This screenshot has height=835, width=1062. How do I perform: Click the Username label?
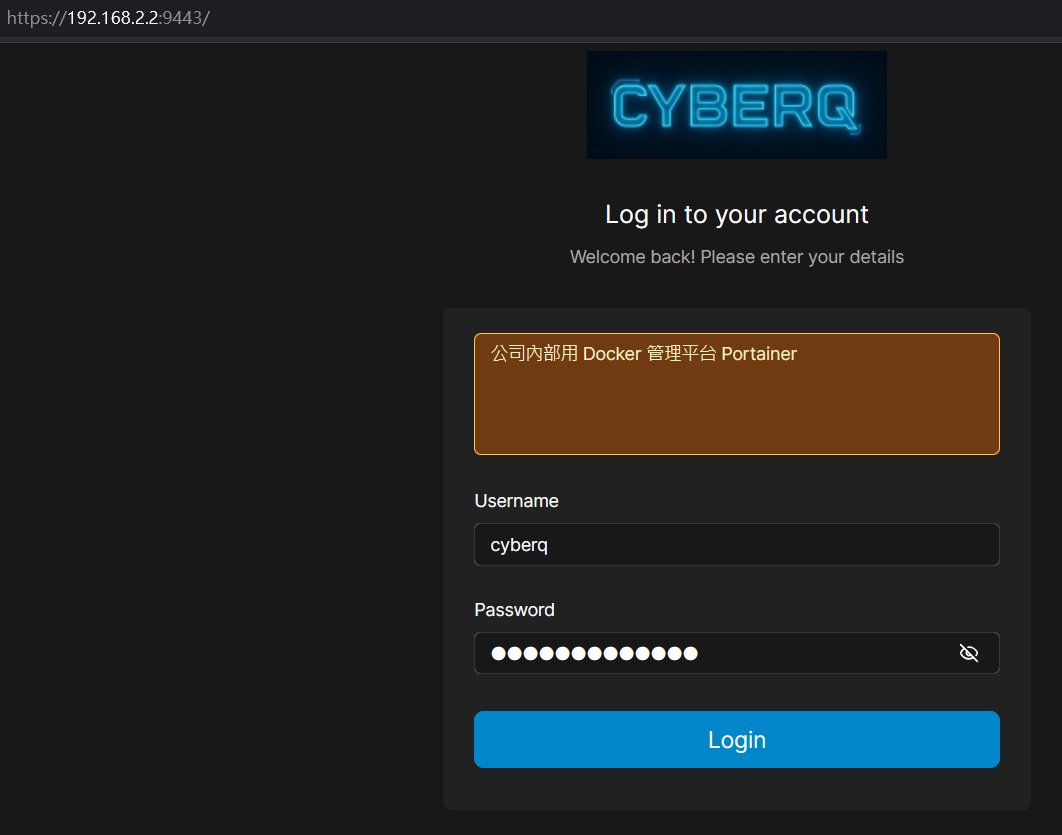[516, 501]
